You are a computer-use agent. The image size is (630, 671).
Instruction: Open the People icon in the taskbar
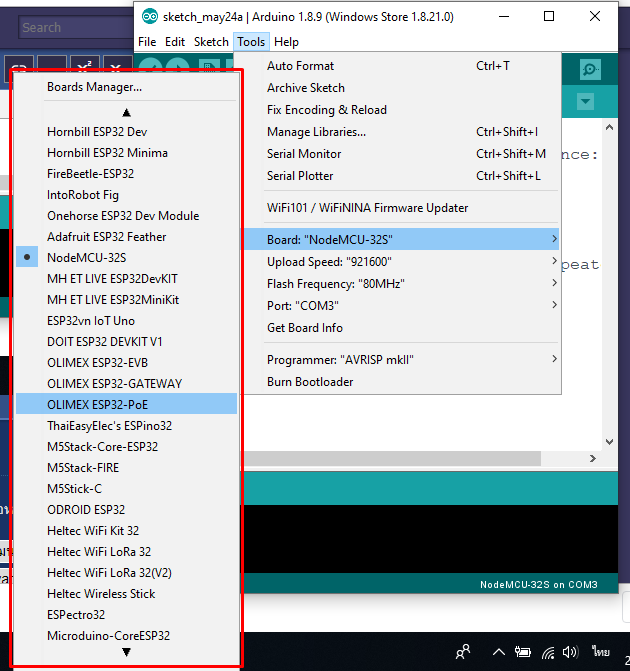pos(463,652)
